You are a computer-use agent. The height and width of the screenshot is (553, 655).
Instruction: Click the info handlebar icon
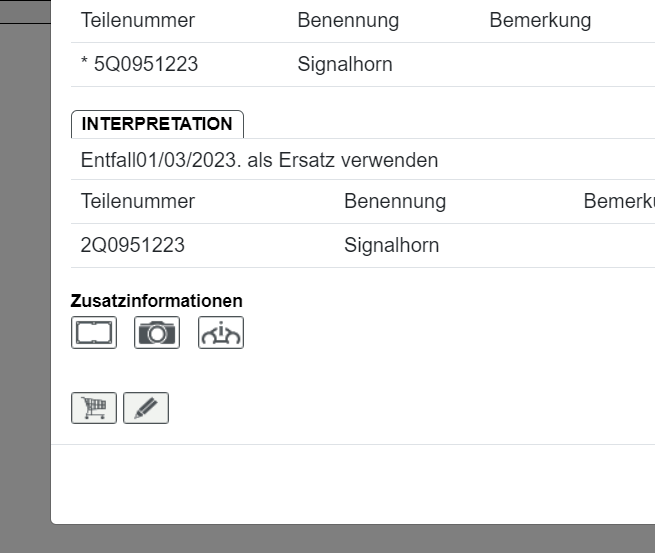click(x=221, y=332)
